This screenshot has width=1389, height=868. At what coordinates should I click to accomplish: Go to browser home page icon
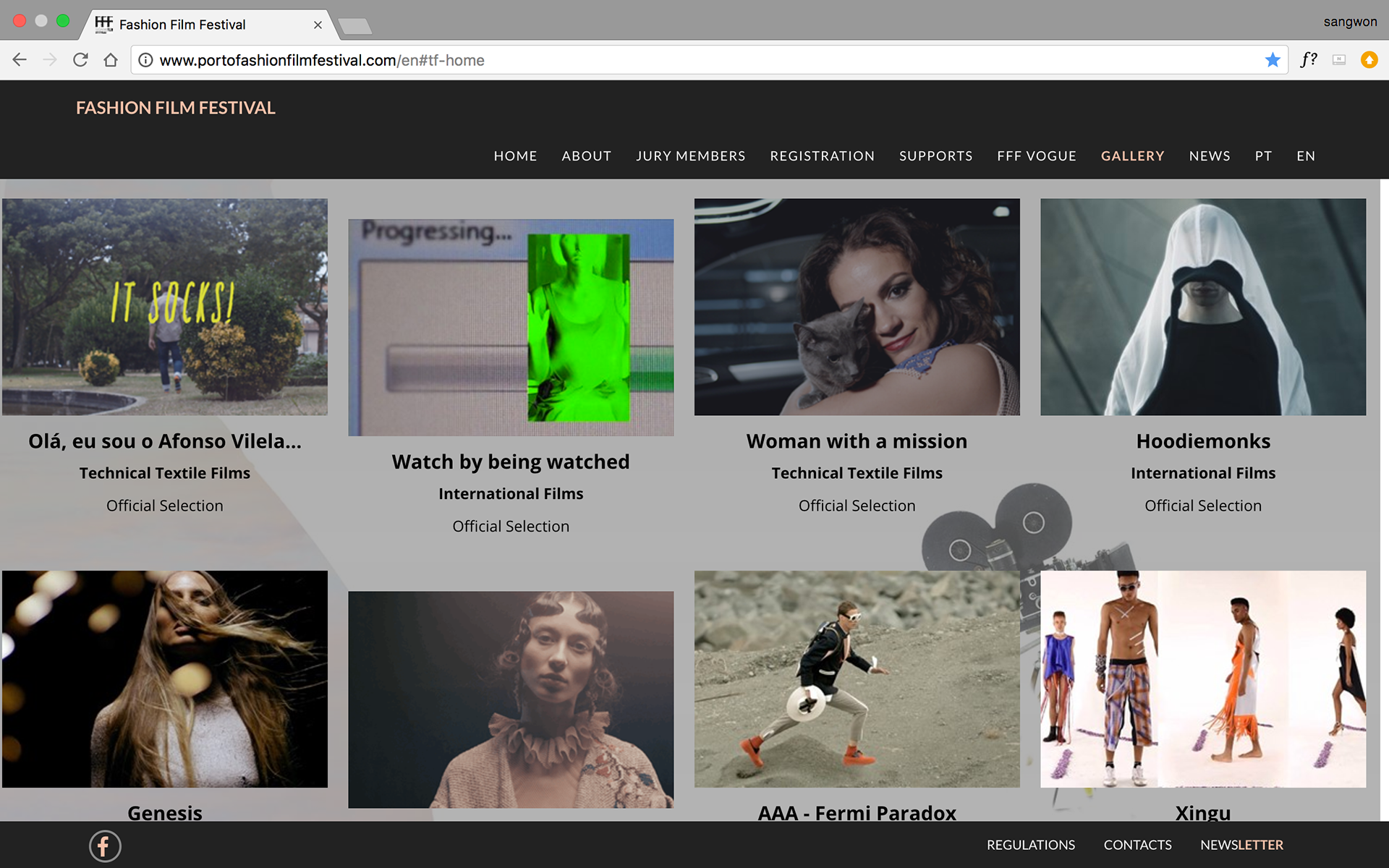pos(111,60)
